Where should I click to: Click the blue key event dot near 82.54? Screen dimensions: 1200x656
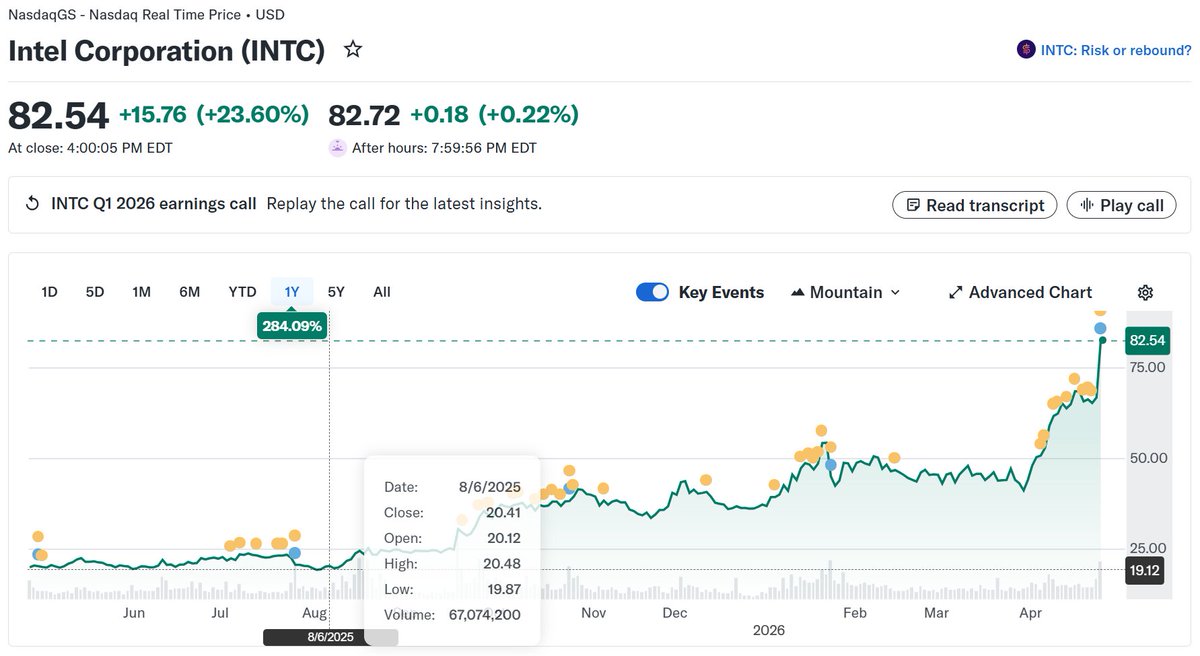(1100, 328)
